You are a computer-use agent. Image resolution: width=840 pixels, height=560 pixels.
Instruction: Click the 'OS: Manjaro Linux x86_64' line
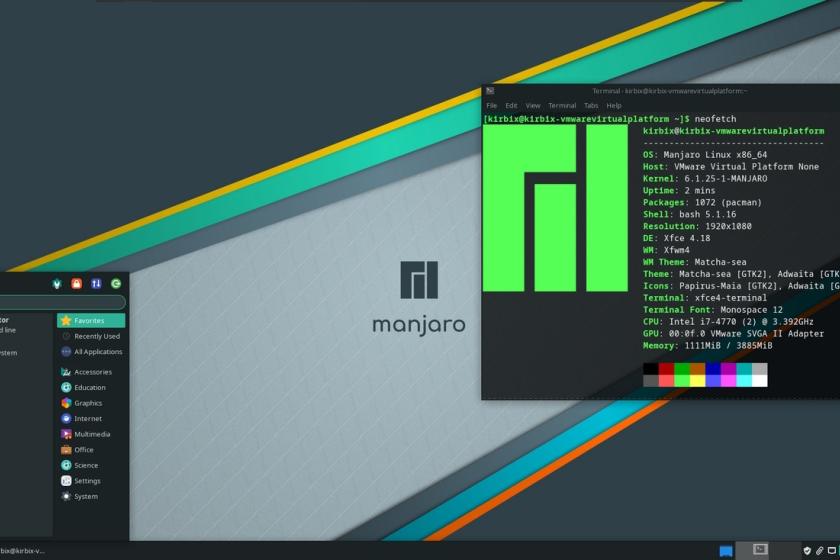pos(705,155)
